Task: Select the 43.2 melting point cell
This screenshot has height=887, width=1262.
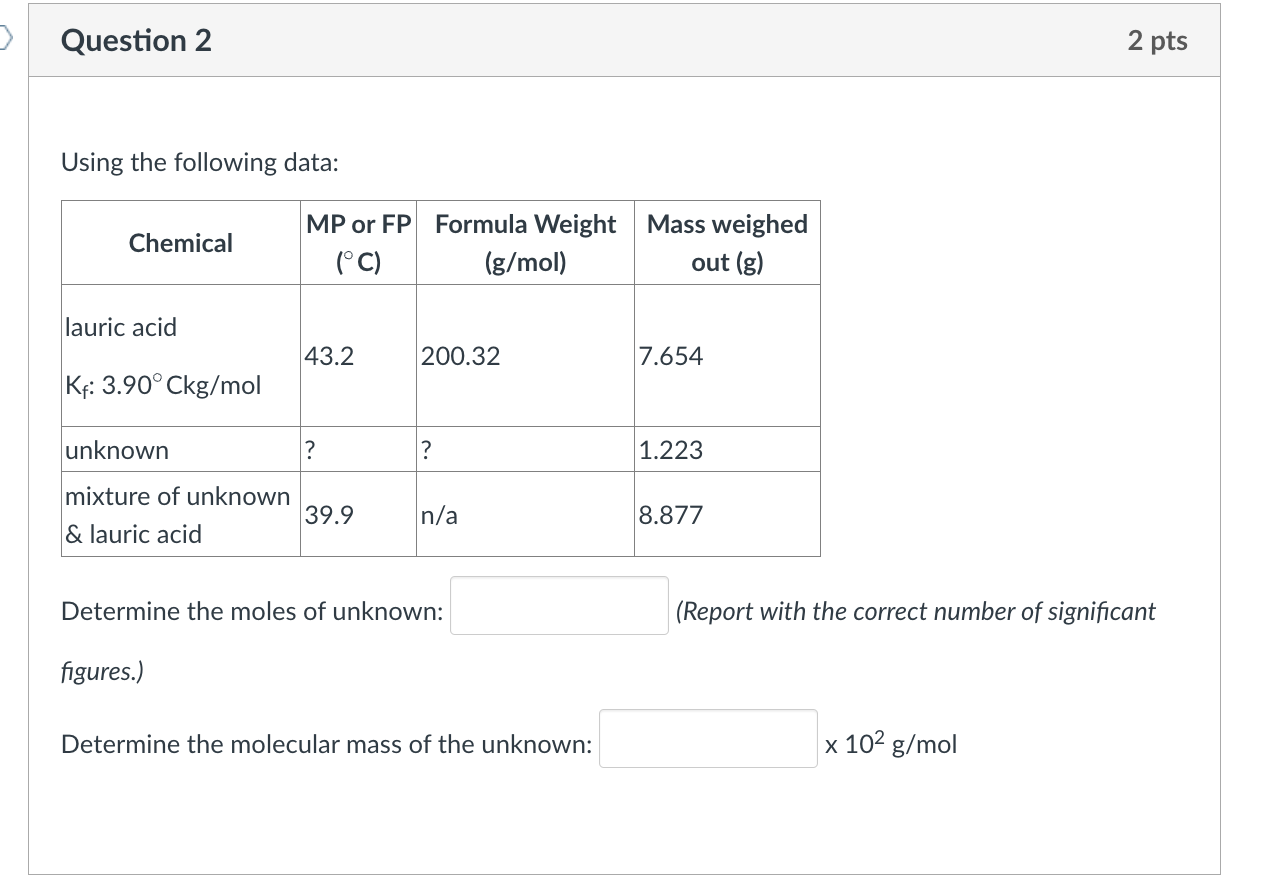Action: (328, 356)
